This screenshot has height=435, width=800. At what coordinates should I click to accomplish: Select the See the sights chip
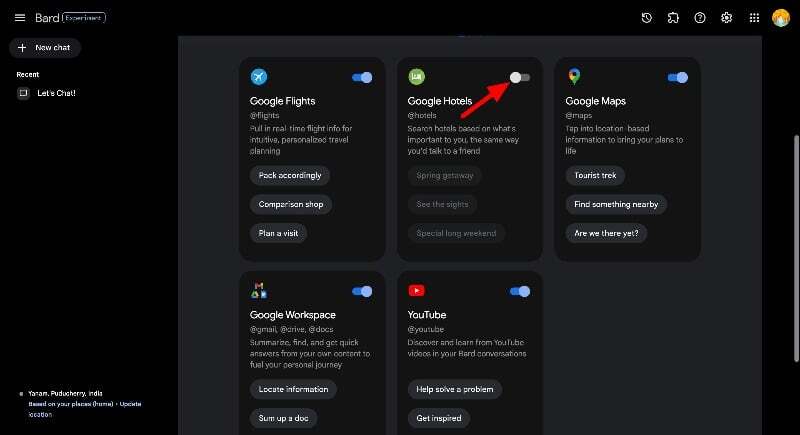pos(442,204)
